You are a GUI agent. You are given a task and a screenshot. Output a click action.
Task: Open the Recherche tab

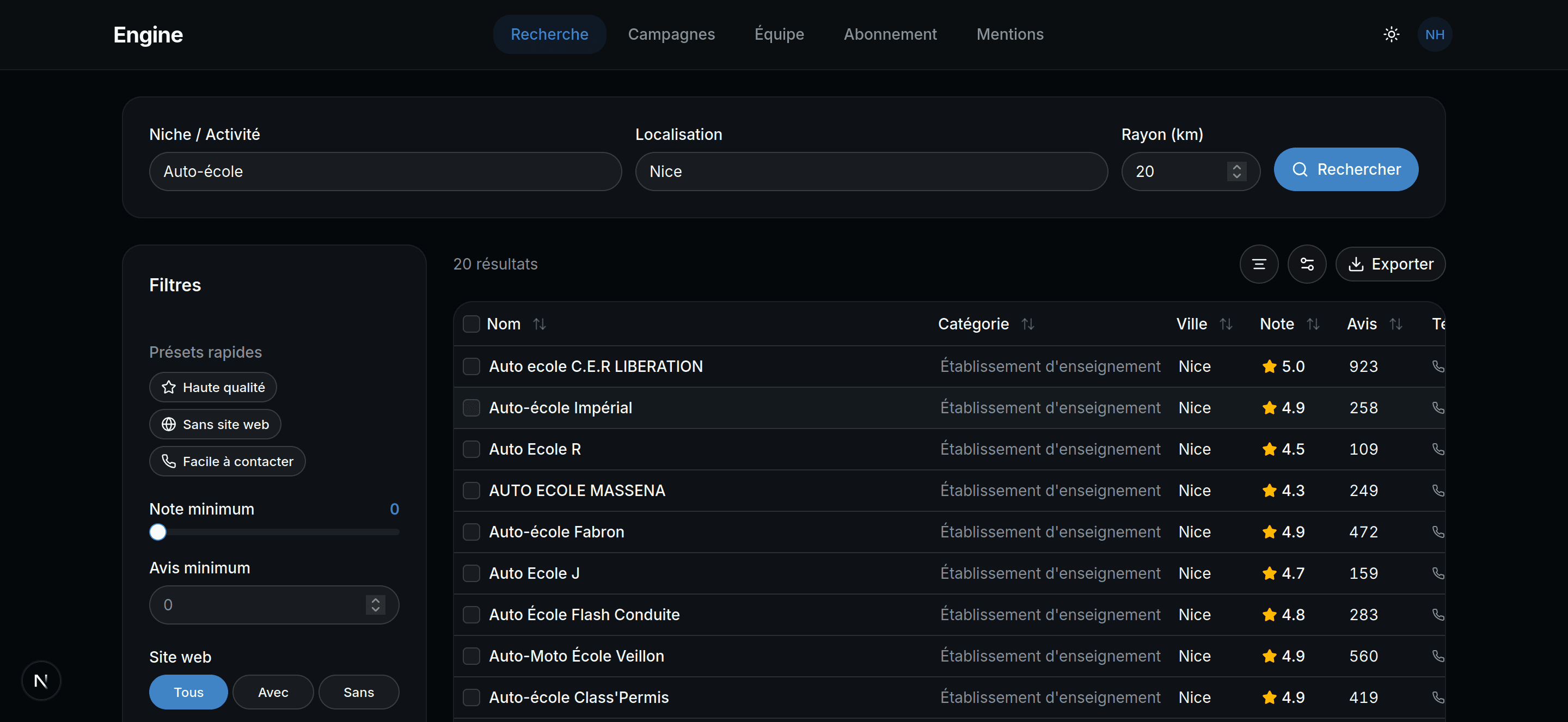(x=549, y=34)
